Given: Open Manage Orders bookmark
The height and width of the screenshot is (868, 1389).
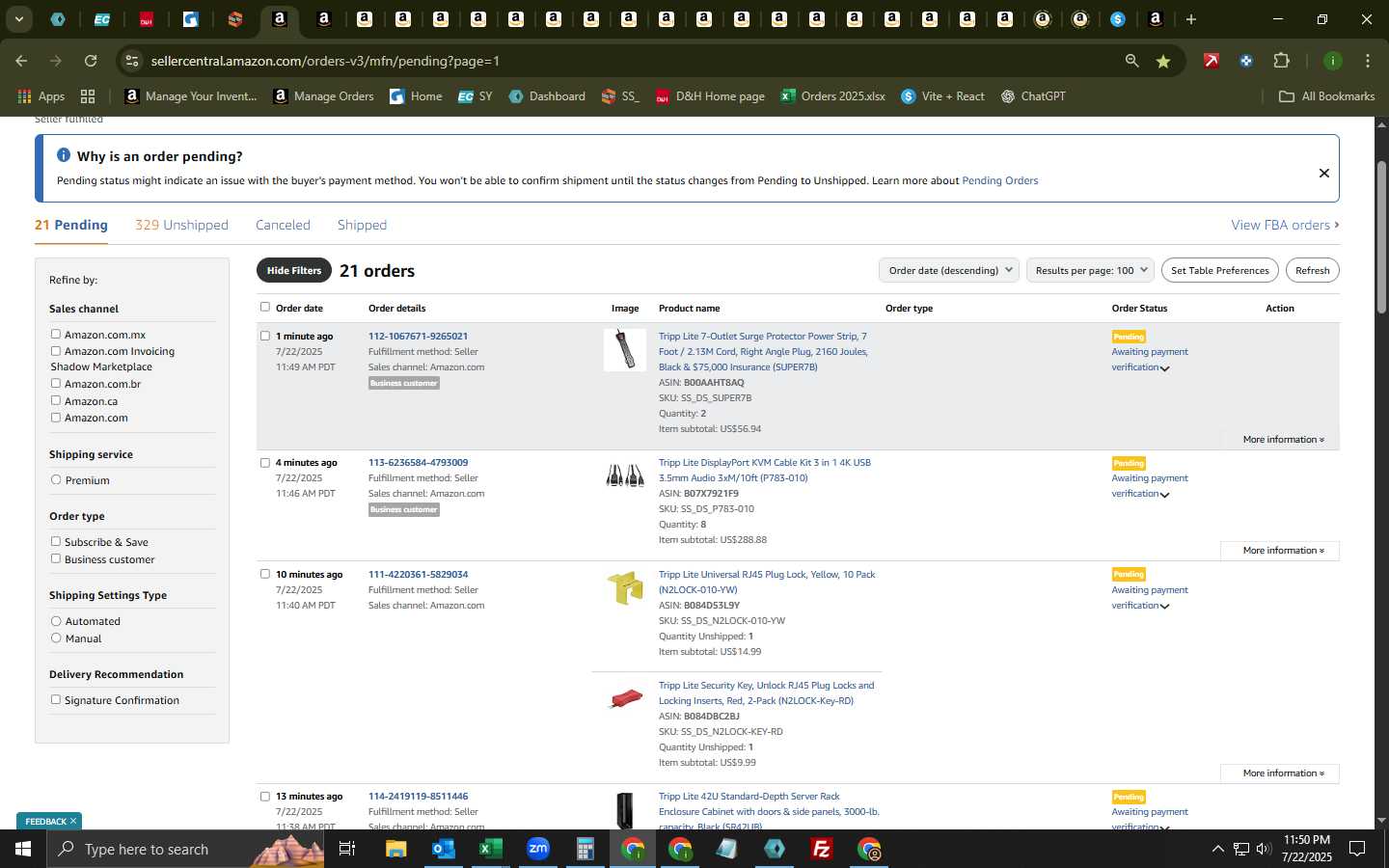Looking at the screenshot, I should click(323, 96).
